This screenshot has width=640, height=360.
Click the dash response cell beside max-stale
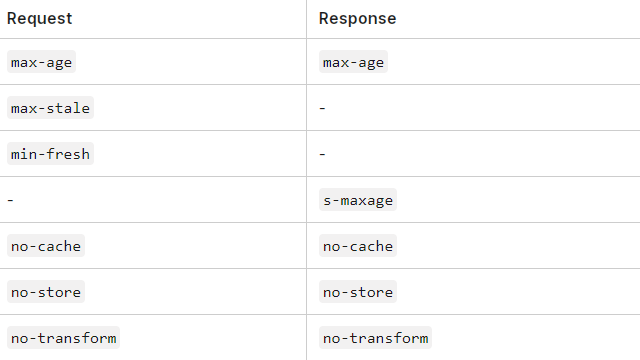[322, 108]
